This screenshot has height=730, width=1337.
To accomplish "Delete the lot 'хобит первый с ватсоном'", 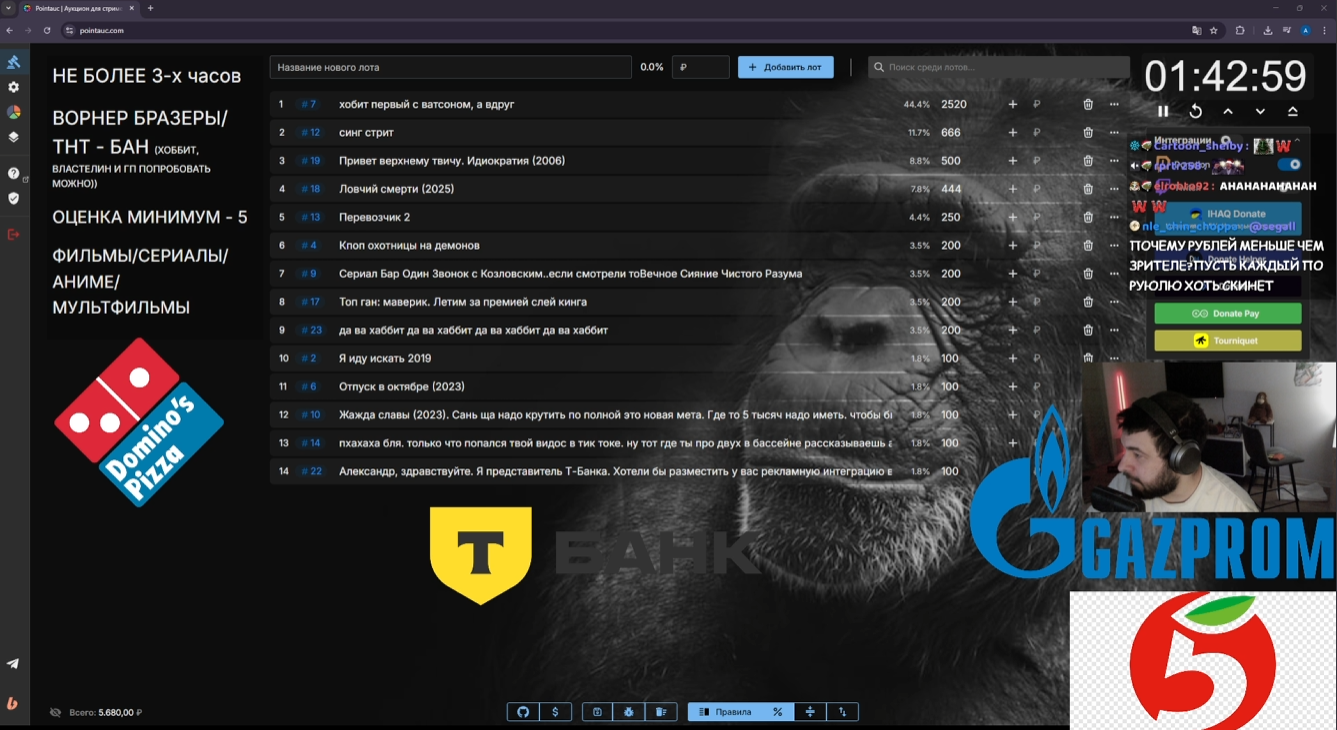I will point(1088,104).
